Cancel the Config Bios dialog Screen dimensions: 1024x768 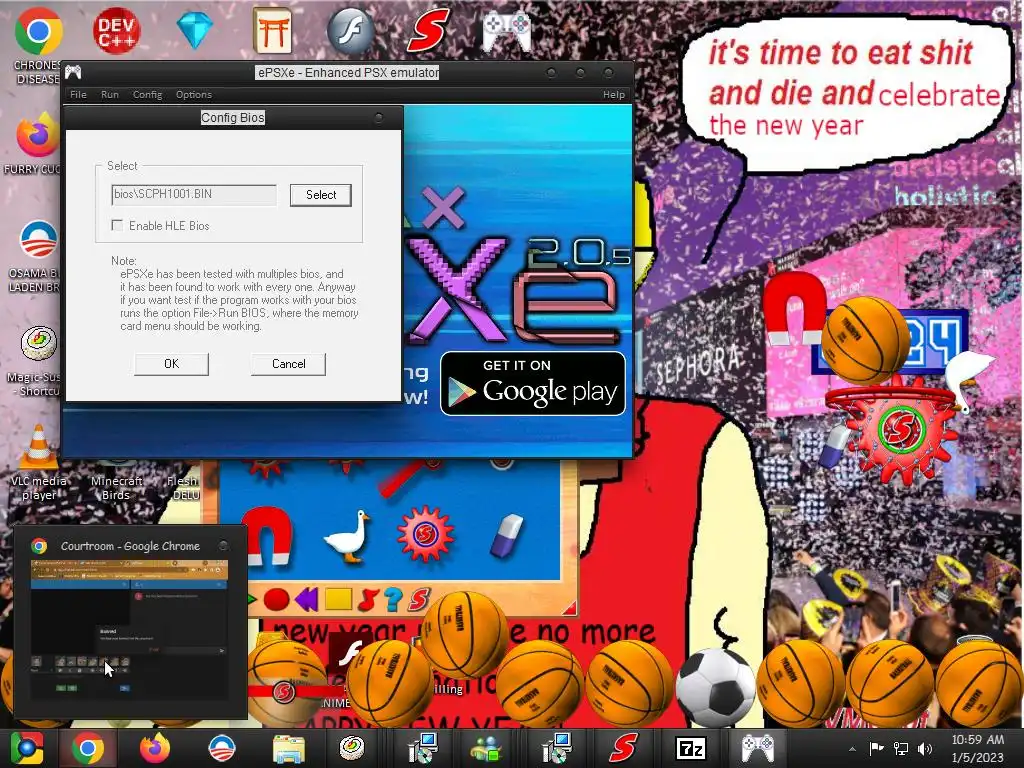[288, 364]
